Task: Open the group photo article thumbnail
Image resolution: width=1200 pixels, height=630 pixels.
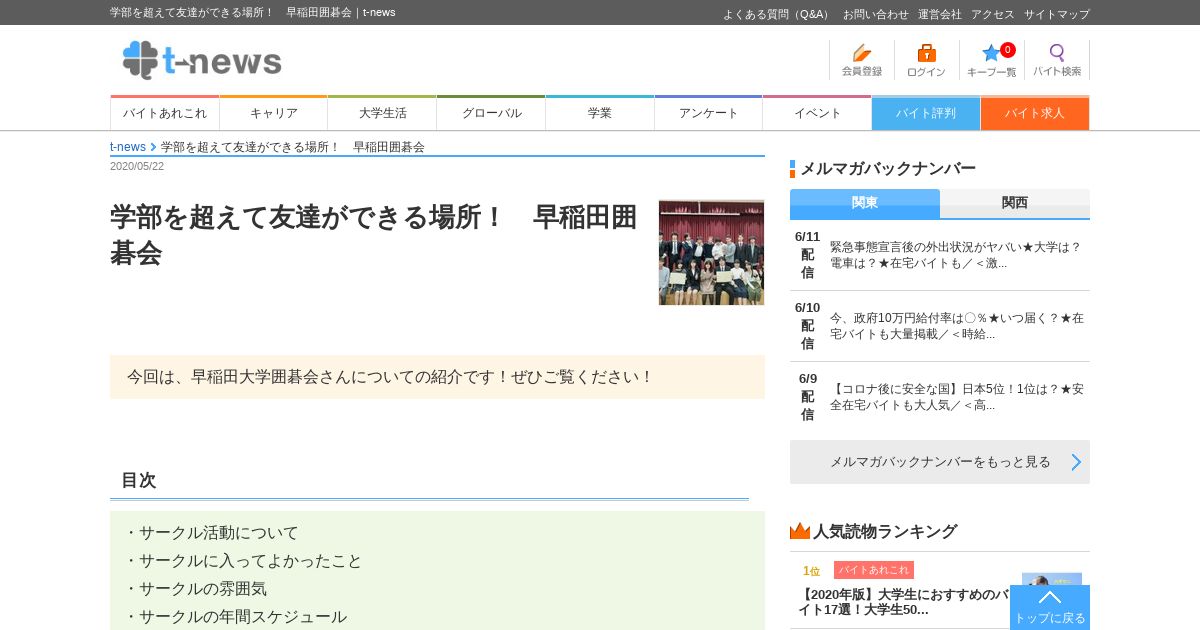Action: [x=711, y=252]
